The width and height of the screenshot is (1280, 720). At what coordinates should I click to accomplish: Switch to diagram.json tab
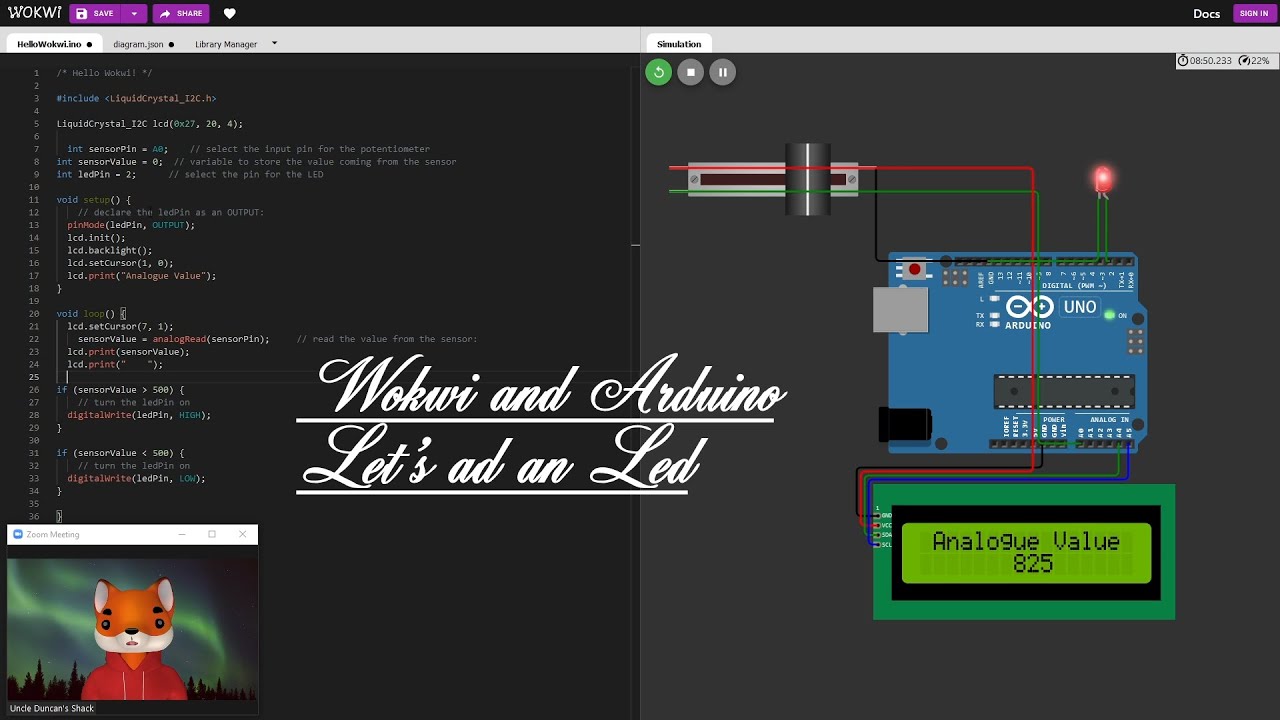pyautogui.click(x=143, y=44)
